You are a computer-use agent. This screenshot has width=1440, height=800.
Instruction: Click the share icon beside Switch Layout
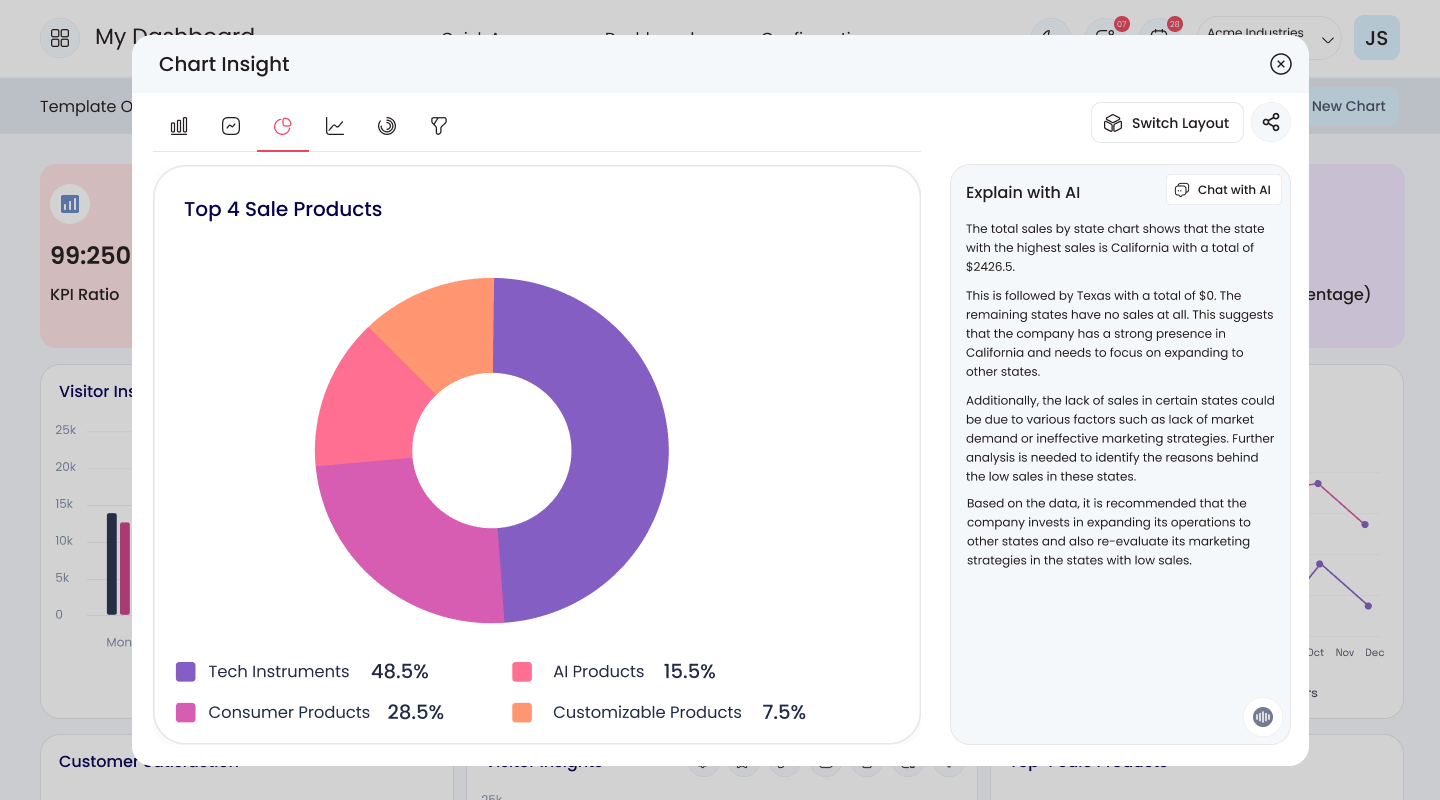1271,122
